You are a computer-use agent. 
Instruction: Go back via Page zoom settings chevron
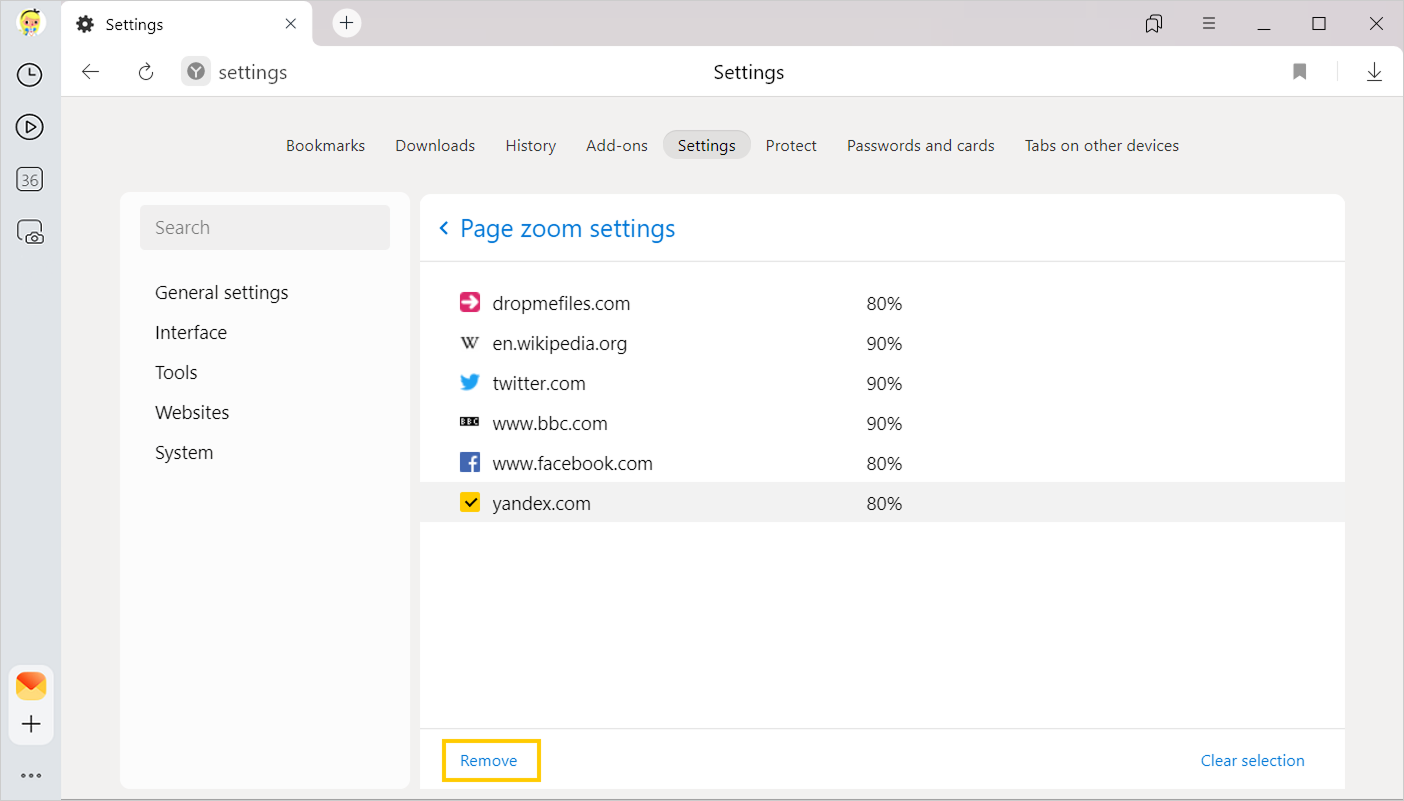[x=444, y=229]
